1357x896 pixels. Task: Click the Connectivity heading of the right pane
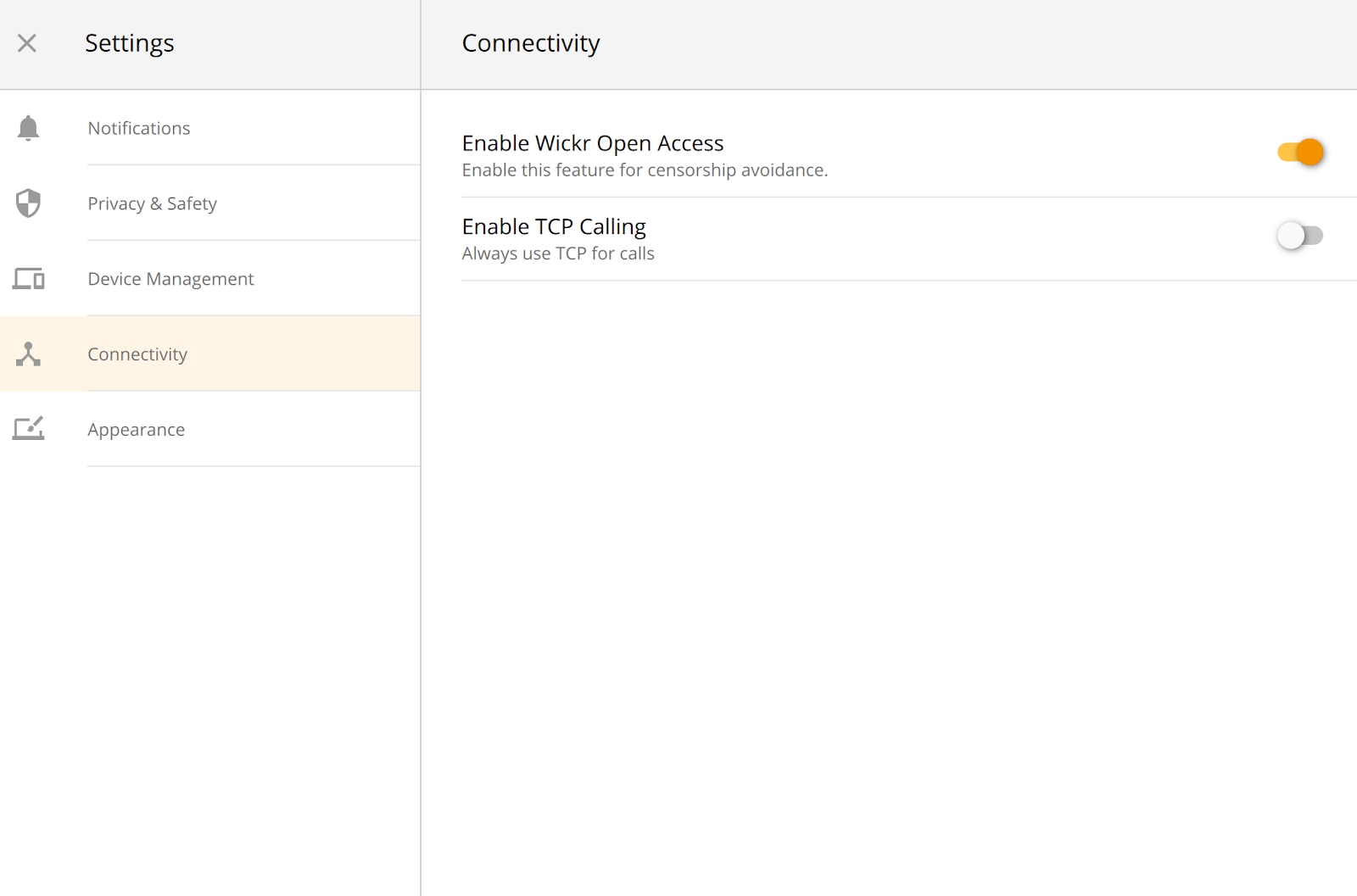pos(531,43)
